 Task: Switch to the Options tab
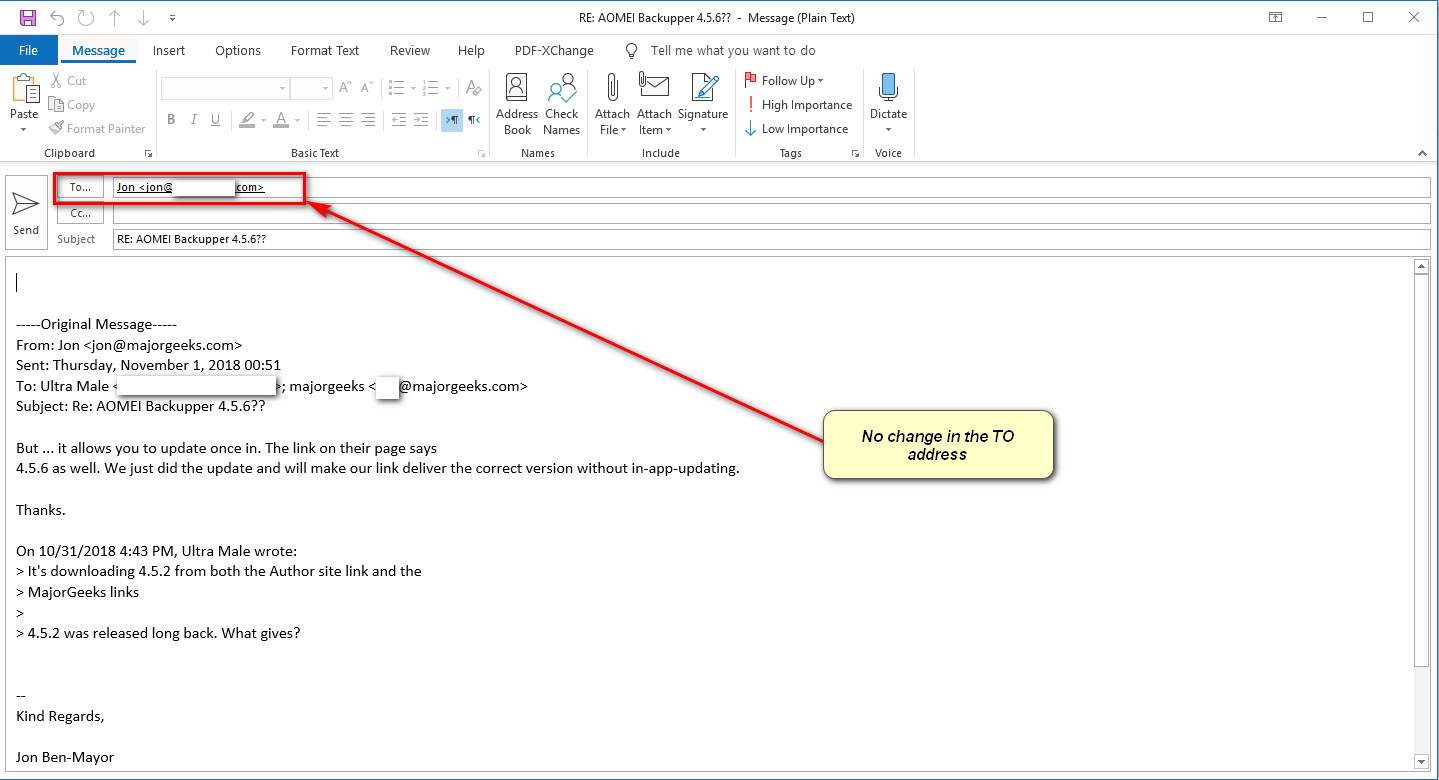(238, 50)
